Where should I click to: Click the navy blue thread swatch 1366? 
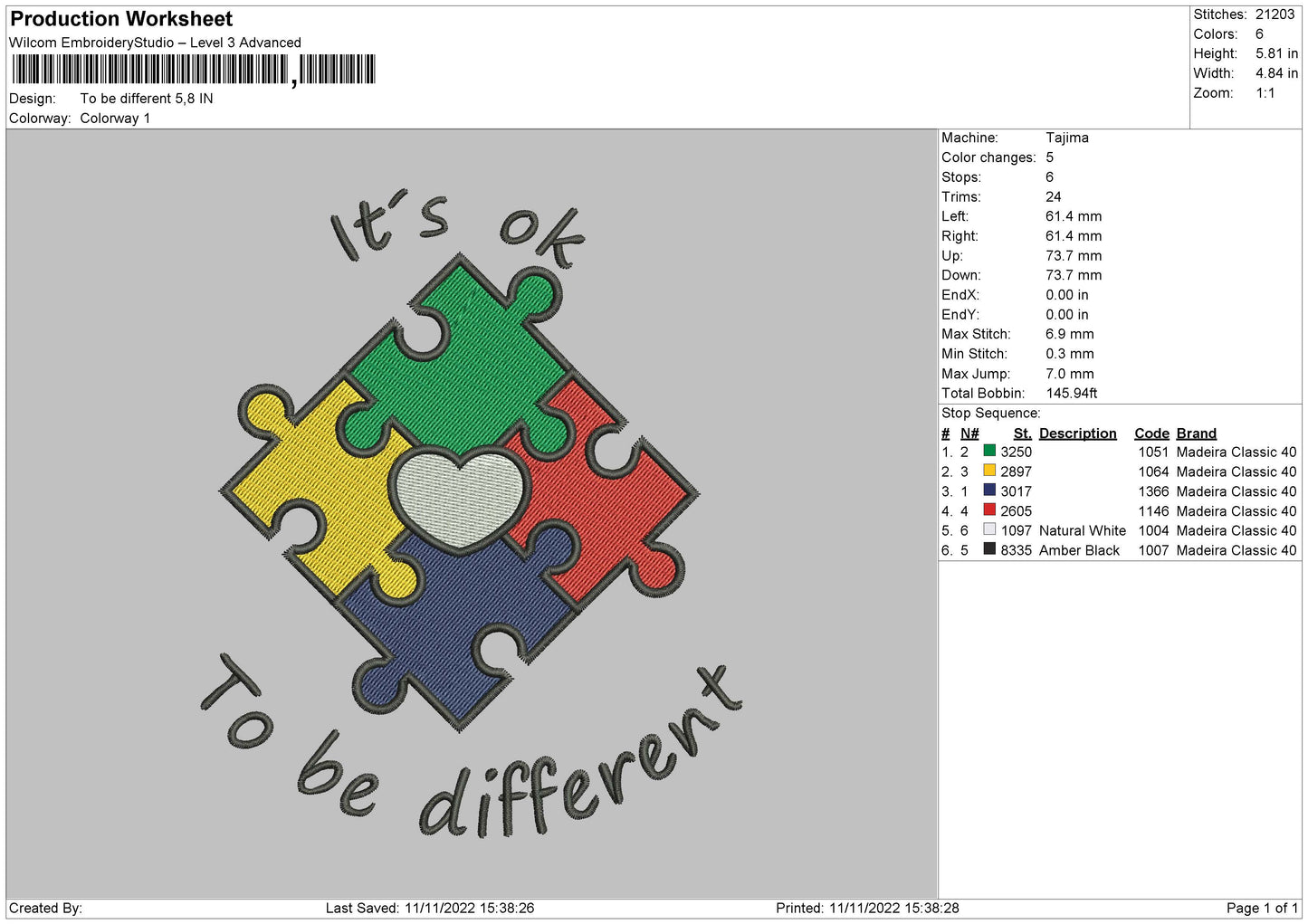(x=989, y=491)
